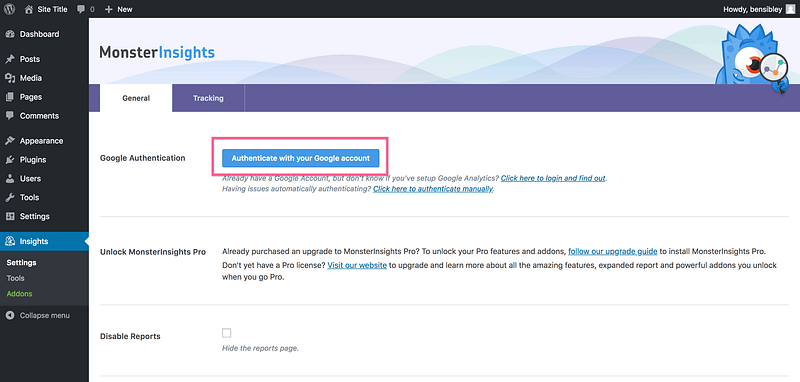Click Unlock MonsterInsights Pro label

point(153,252)
